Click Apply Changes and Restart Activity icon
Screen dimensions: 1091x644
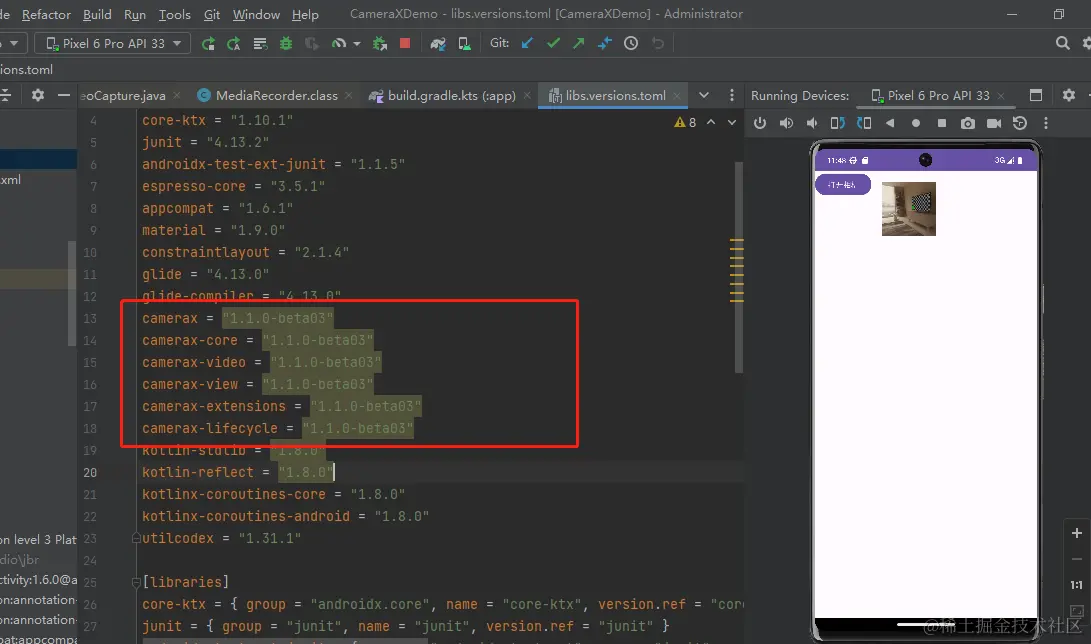[x=234, y=44]
